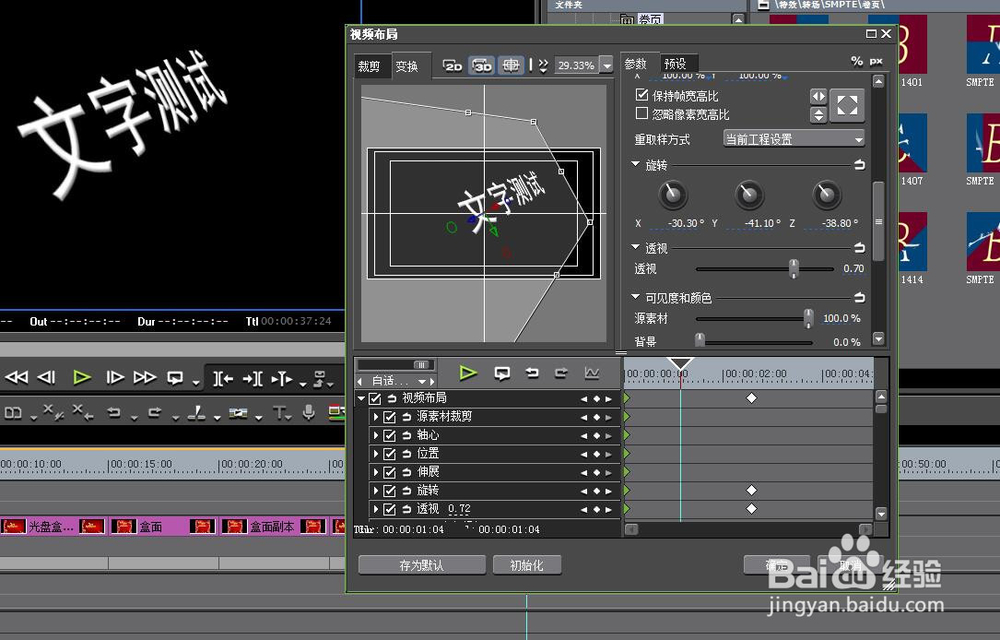Collapse the 可见度和颜色 section
This screenshot has height=640, width=1000.
[635, 296]
